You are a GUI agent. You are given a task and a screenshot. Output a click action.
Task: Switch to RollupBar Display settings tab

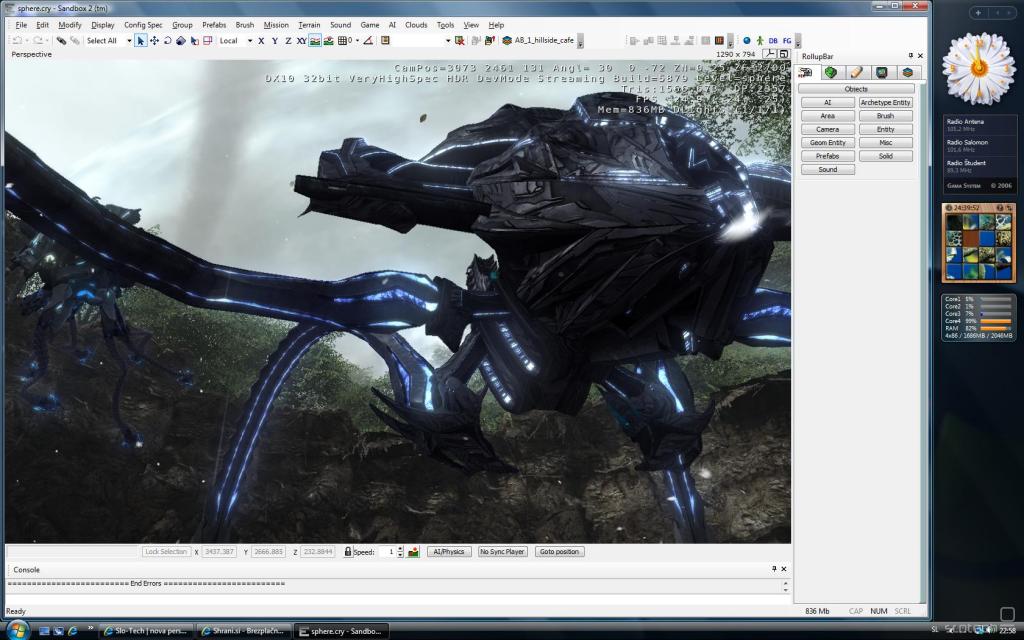882,72
